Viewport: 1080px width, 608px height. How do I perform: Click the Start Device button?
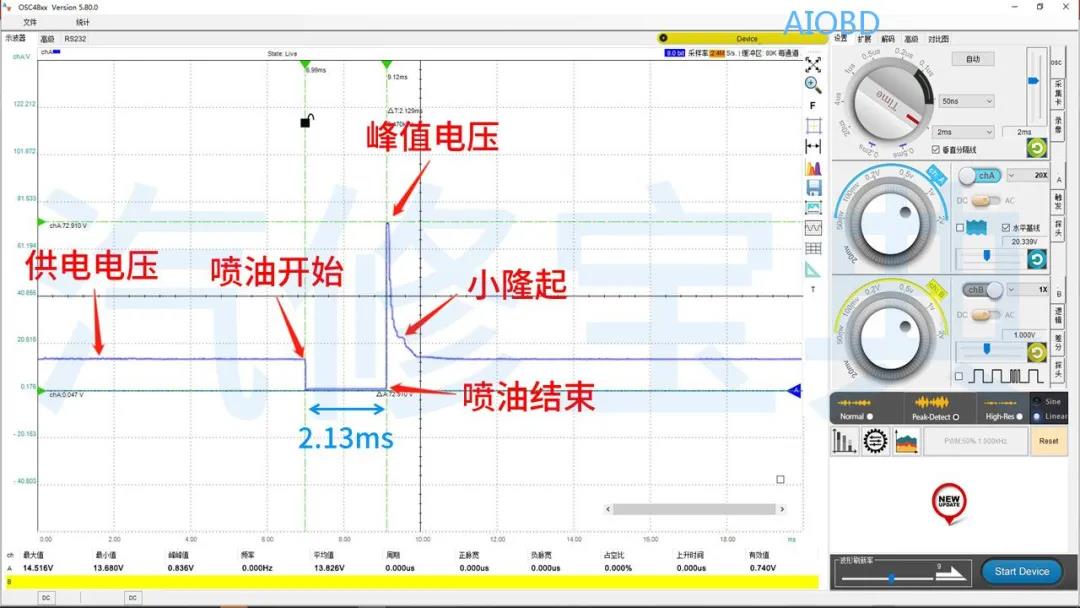click(1021, 572)
